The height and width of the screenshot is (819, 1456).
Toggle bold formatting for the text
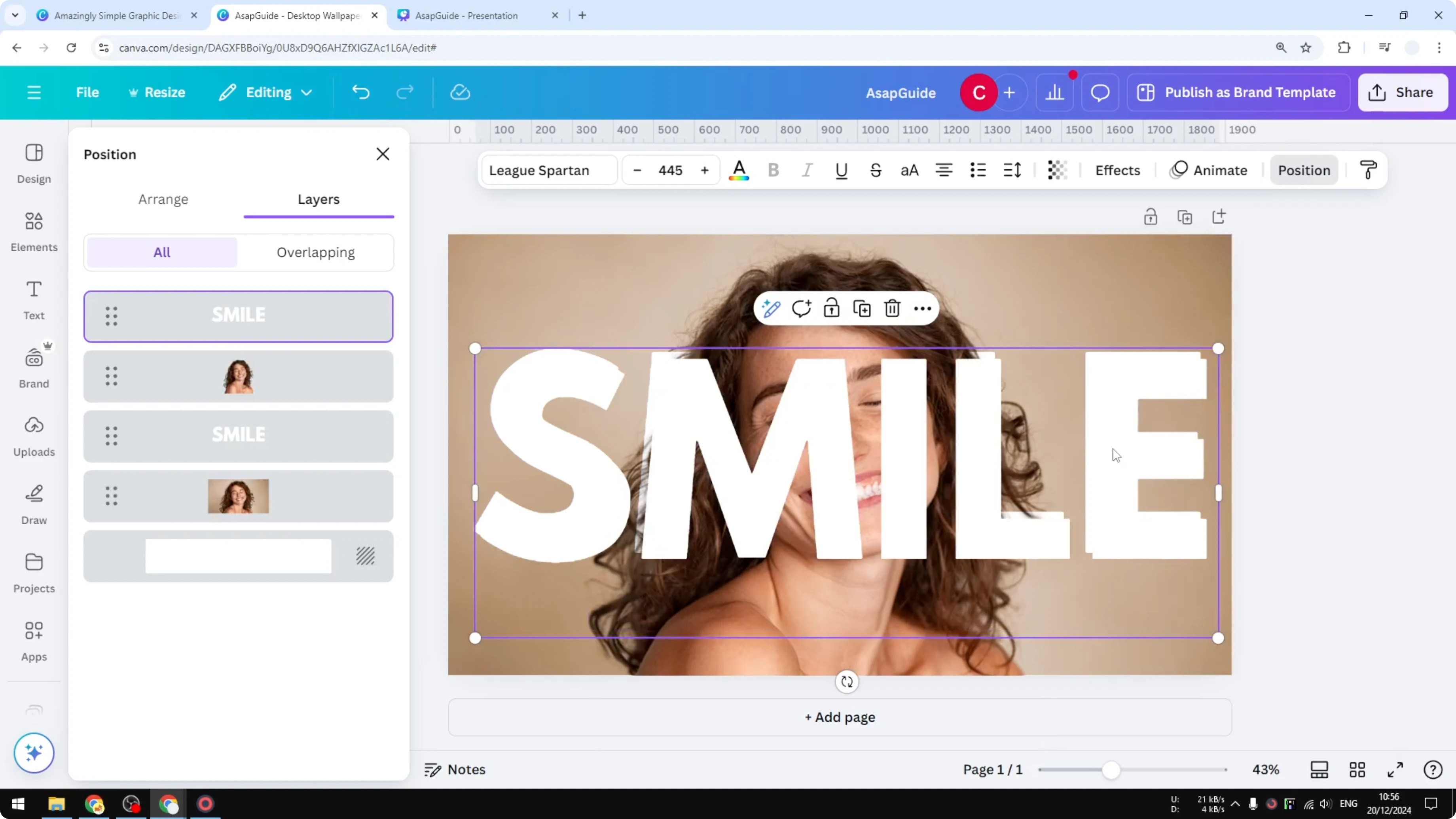click(773, 170)
